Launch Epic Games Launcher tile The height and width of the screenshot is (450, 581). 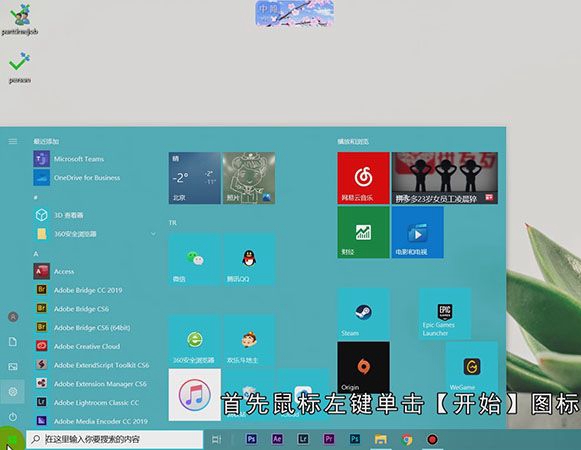coord(445,314)
